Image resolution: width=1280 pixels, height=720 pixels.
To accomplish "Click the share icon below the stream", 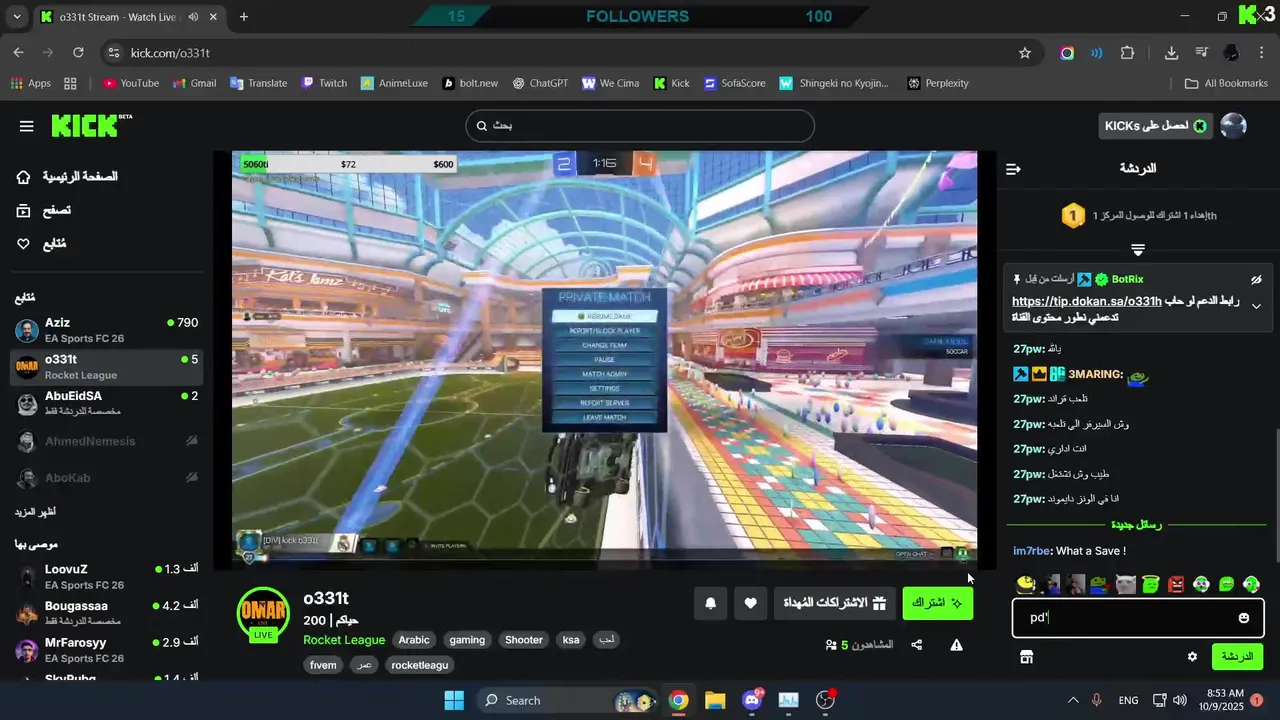I will [917, 645].
